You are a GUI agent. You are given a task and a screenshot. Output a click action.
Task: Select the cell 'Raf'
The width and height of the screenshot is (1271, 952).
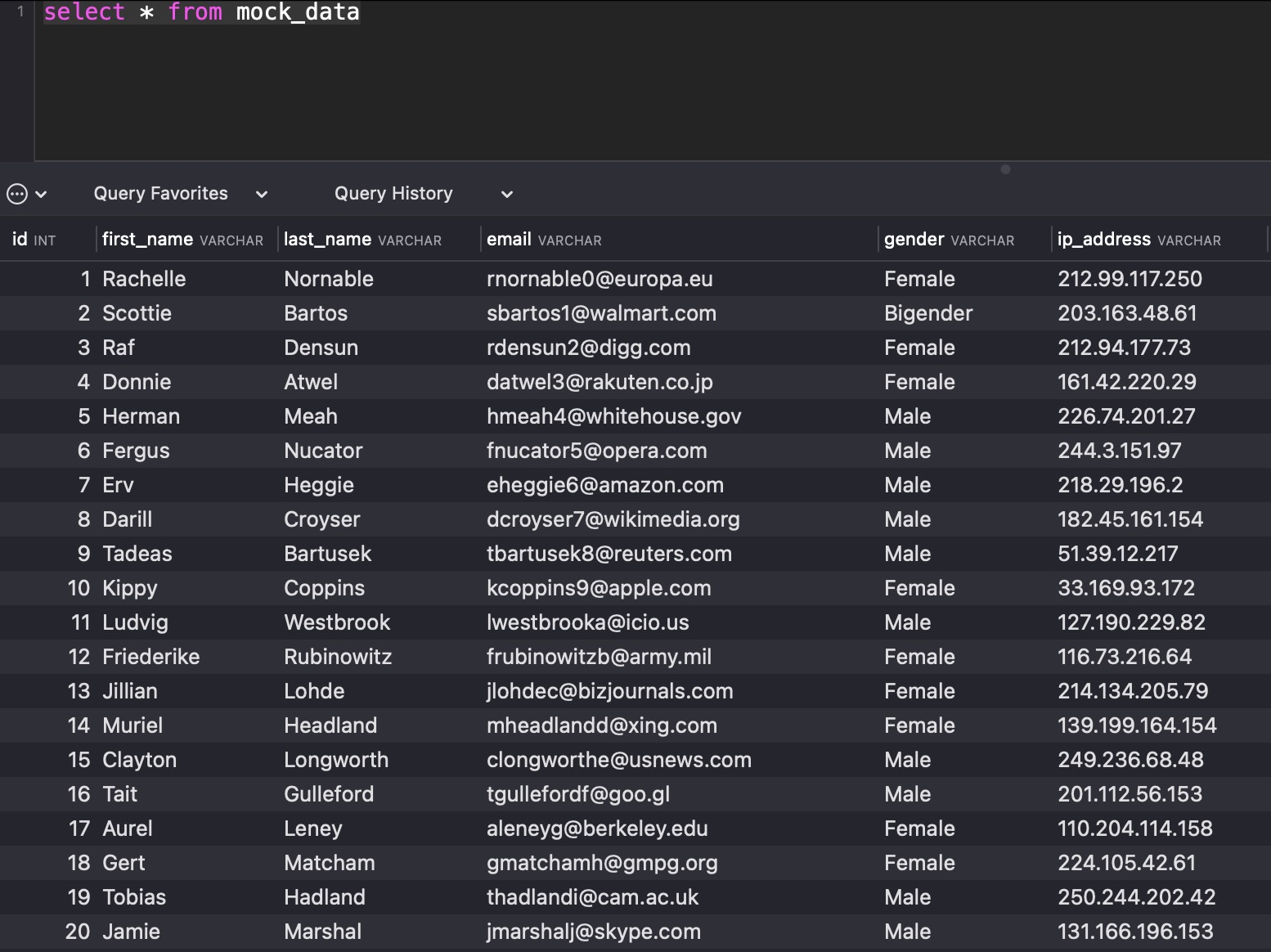(119, 348)
